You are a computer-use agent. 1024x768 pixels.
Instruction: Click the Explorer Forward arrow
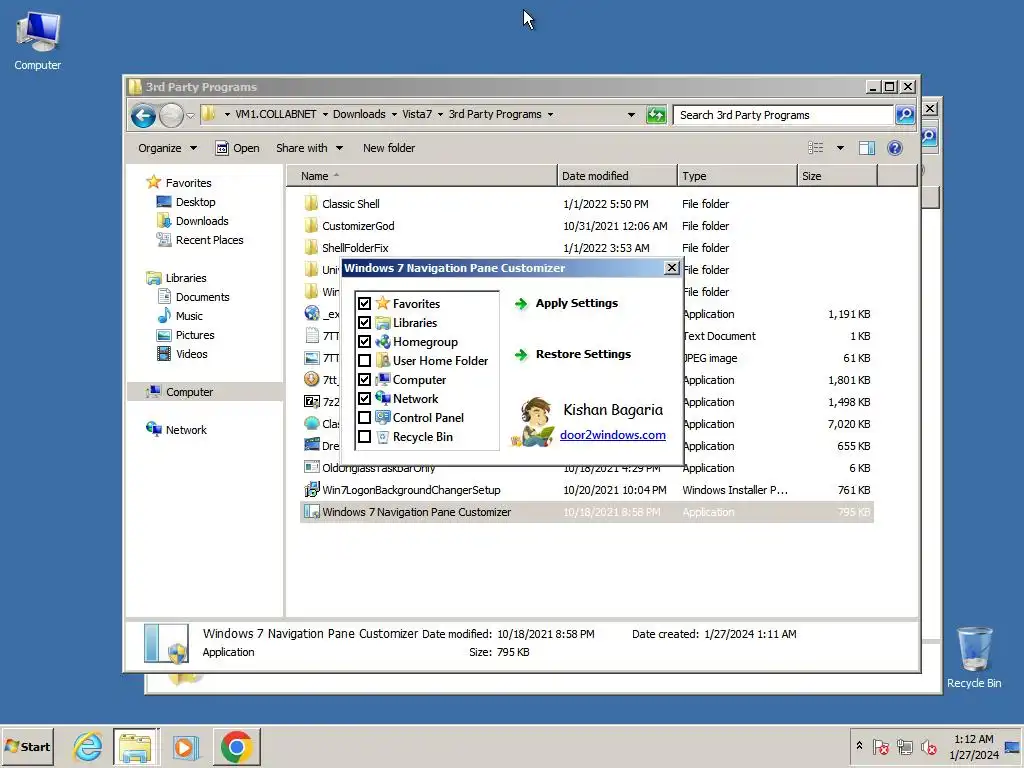(x=171, y=116)
